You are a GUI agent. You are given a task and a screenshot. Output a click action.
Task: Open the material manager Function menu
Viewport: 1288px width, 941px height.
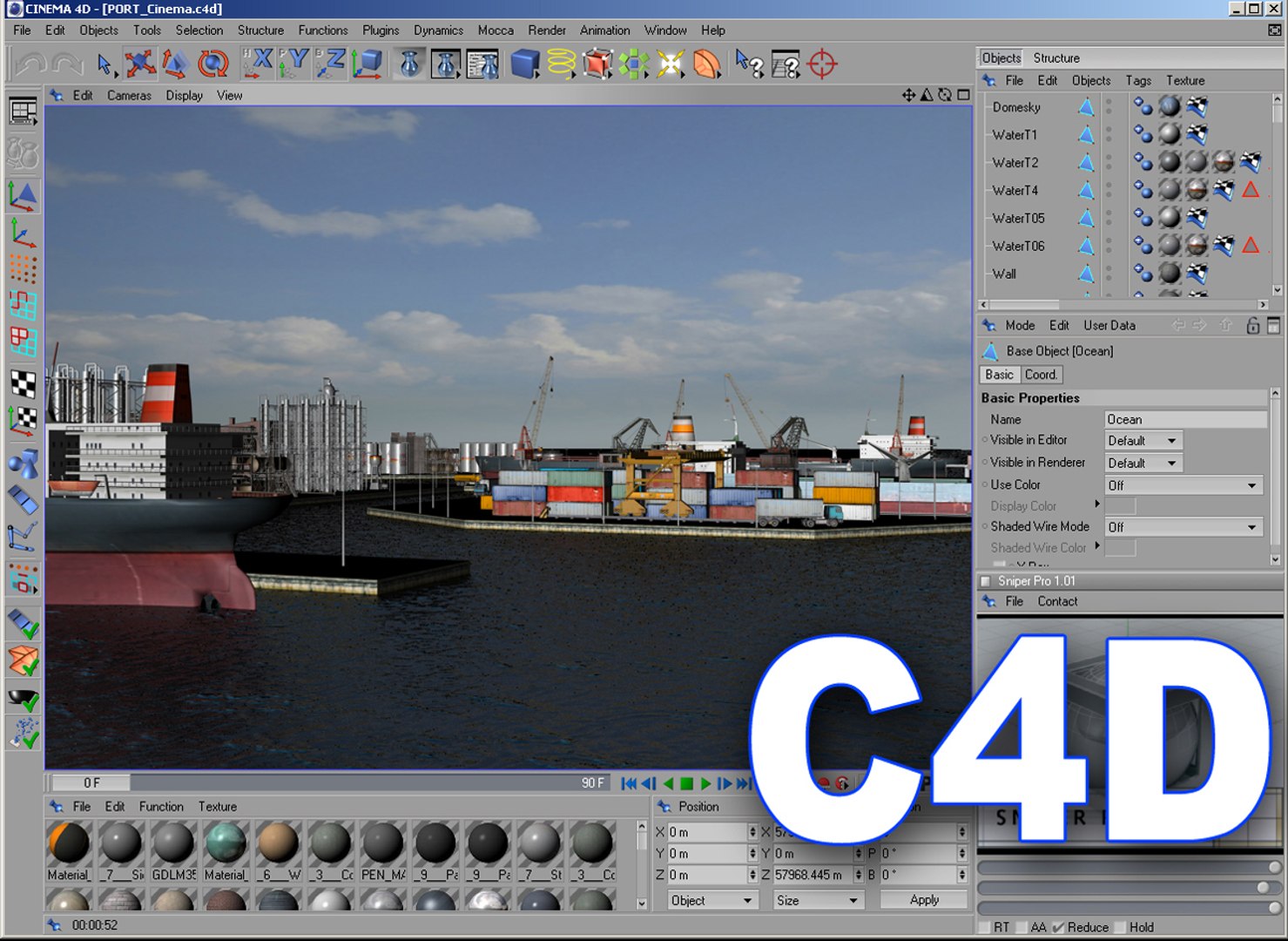[x=161, y=807]
